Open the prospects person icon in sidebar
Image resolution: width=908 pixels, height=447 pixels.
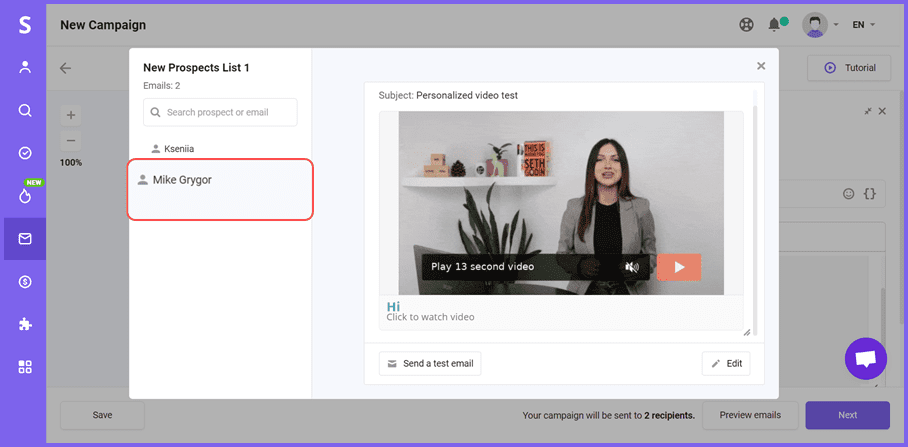(25, 68)
